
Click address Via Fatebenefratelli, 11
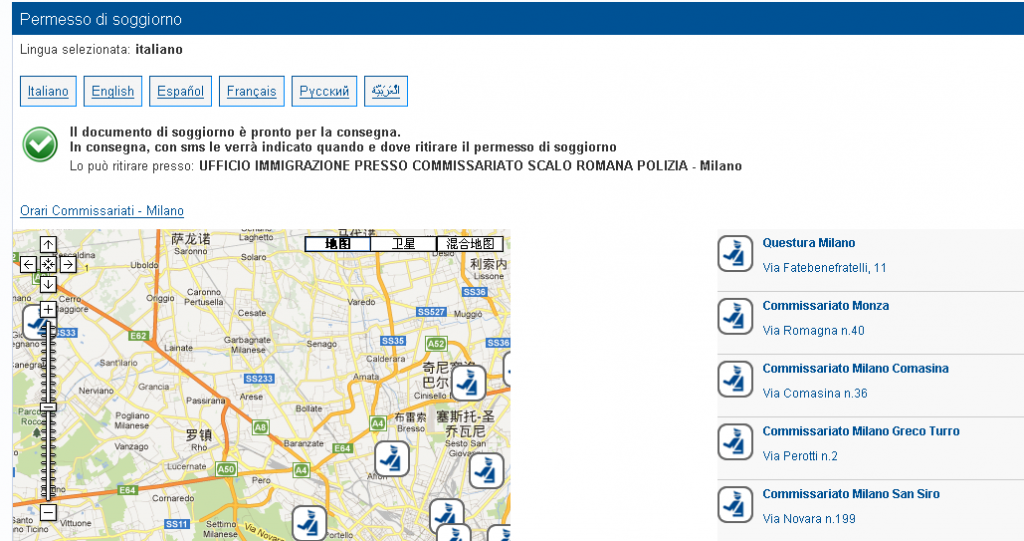pos(824,267)
